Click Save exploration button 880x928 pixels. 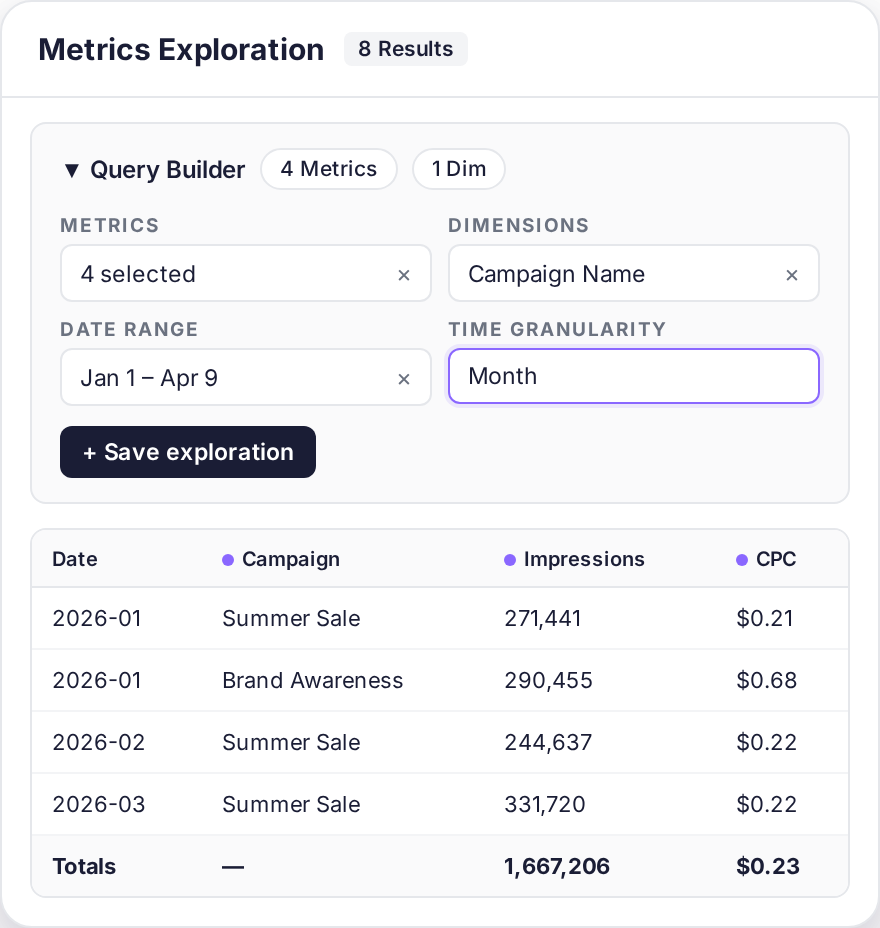tap(188, 452)
